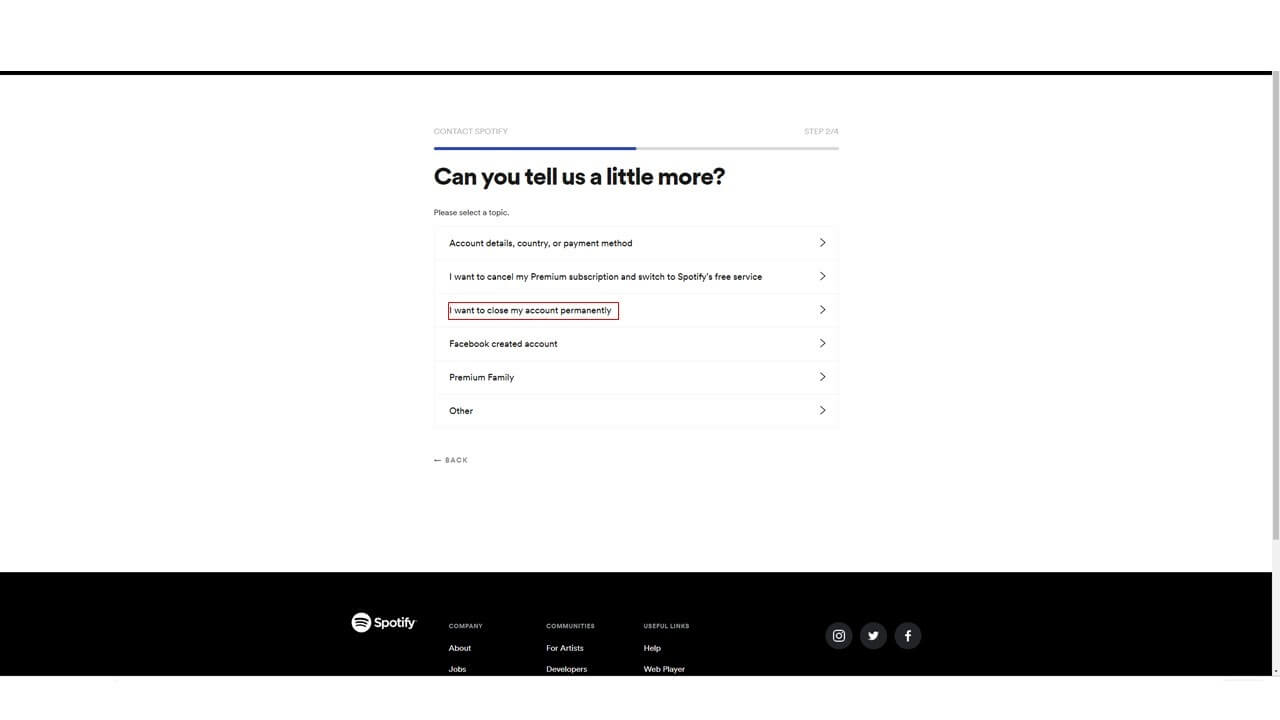The image size is (1280, 720).
Task: Click the CONTACT SPOTIFY header label
Action: (471, 131)
